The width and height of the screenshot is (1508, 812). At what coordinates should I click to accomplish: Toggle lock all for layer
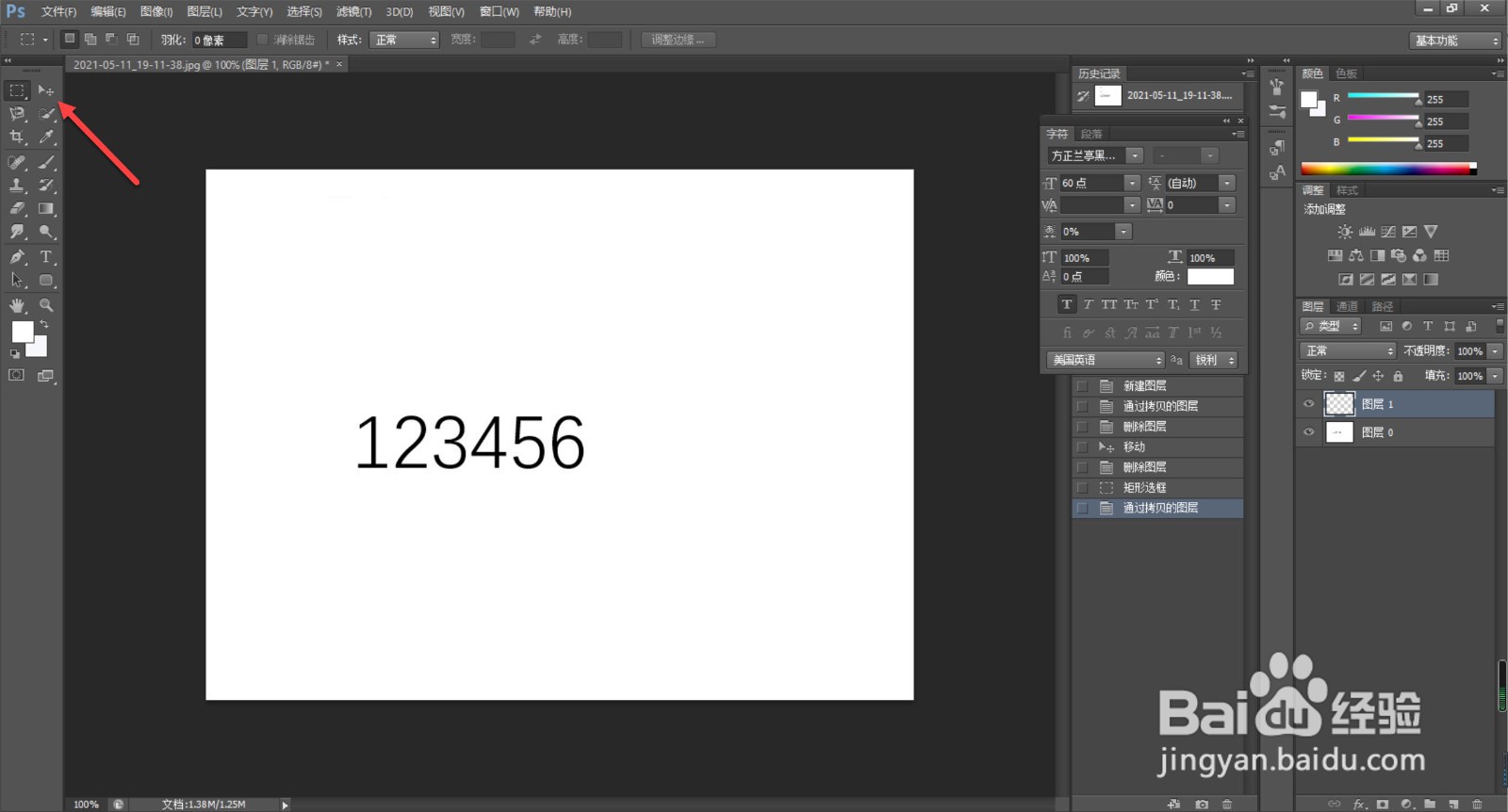coord(1398,376)
